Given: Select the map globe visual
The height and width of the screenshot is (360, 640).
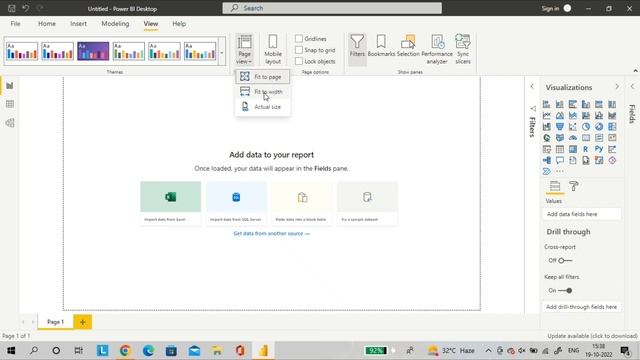Looking at the screenshot, I should (547, 138).
